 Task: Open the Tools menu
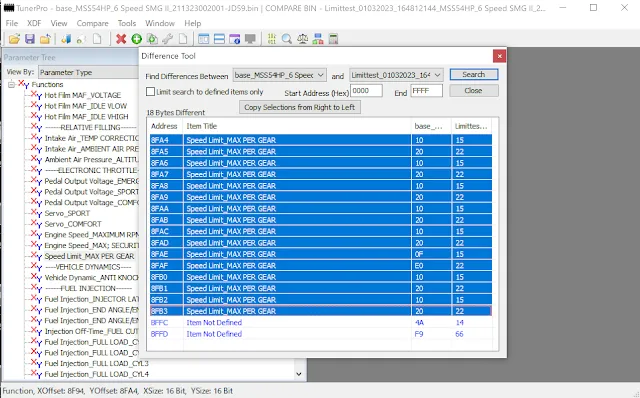coord(127,23)
